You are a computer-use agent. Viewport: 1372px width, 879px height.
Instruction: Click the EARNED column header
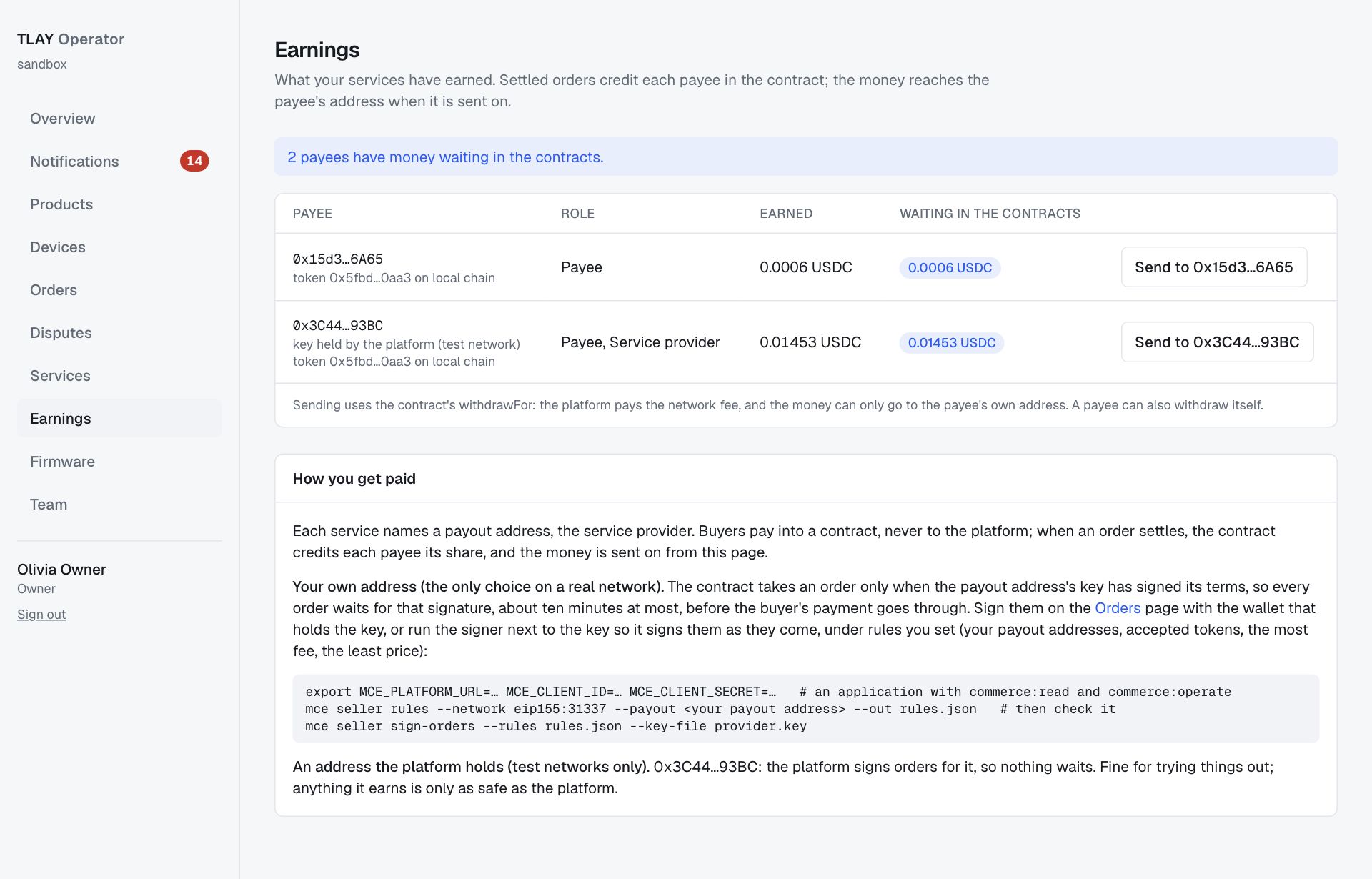[786, 214]
